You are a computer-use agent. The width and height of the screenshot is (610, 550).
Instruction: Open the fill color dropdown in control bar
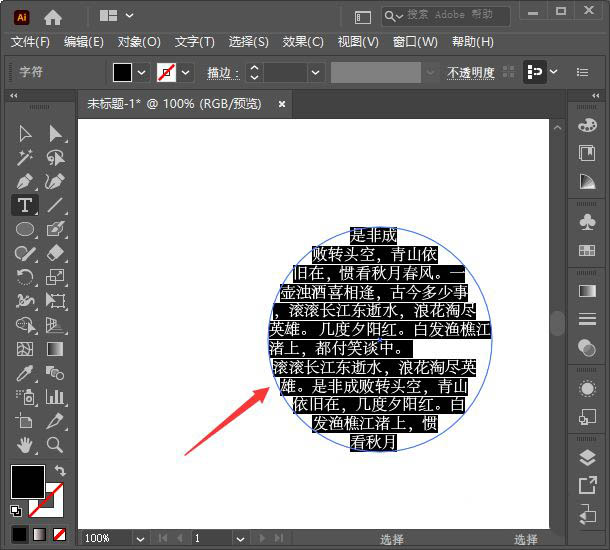142,72
